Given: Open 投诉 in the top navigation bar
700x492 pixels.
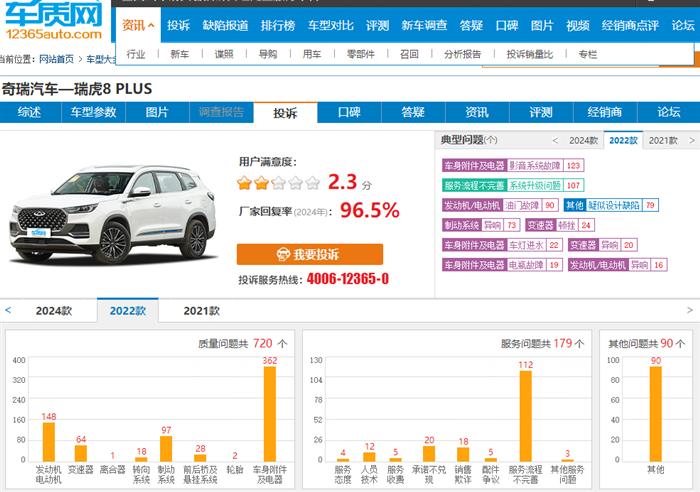Looking at the screenshot, I should [178, 25].
